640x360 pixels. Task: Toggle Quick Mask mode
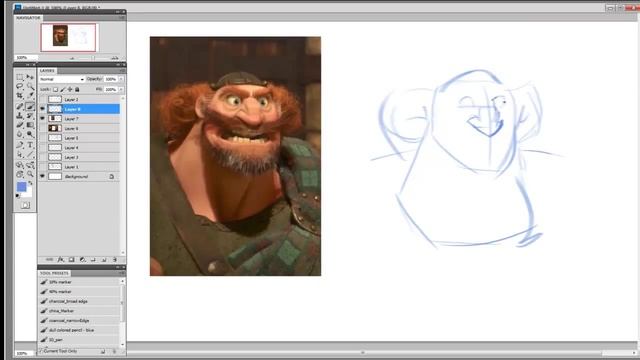click(25, 205)
